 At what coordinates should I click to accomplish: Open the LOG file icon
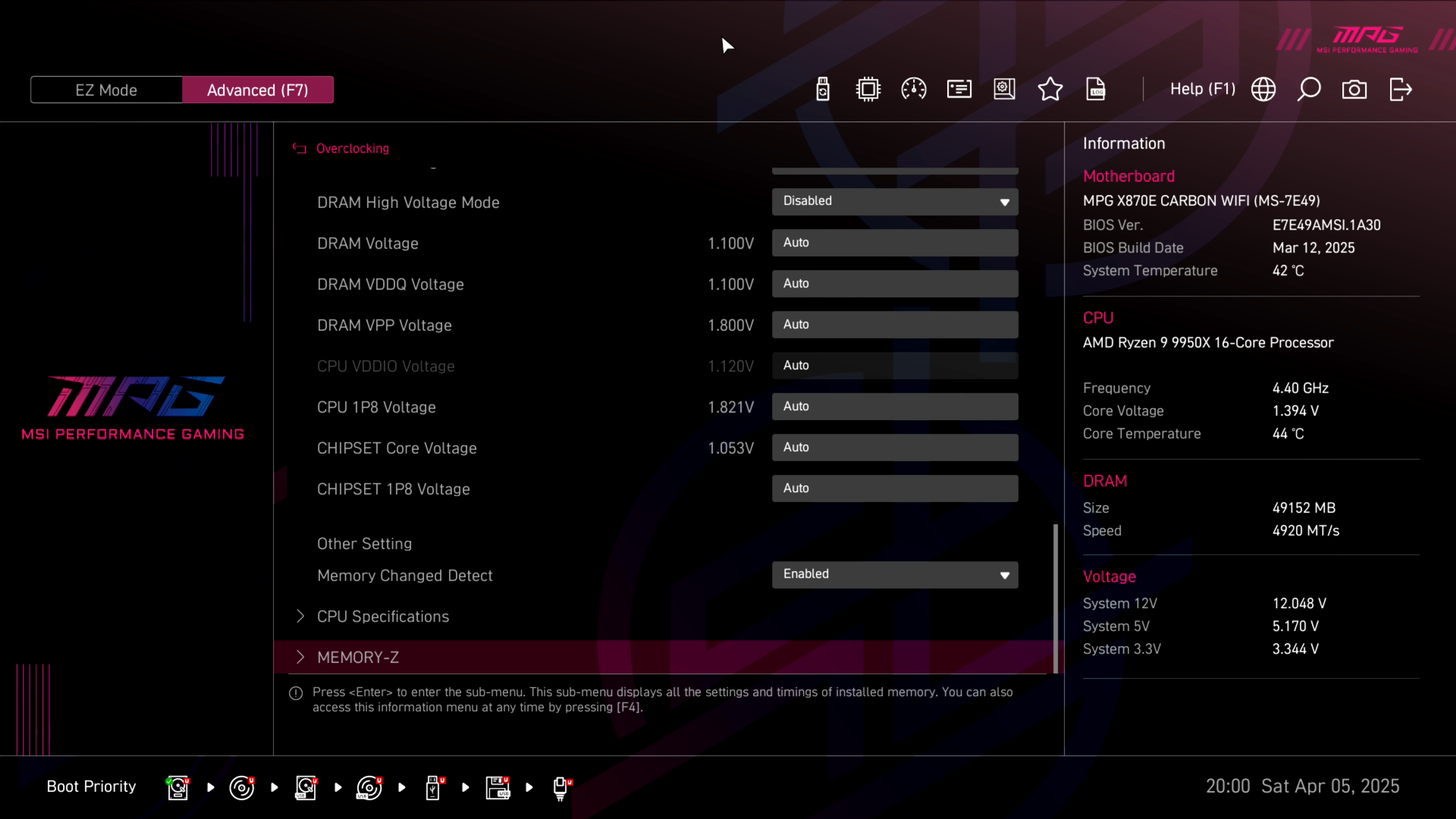[1095, 89]
